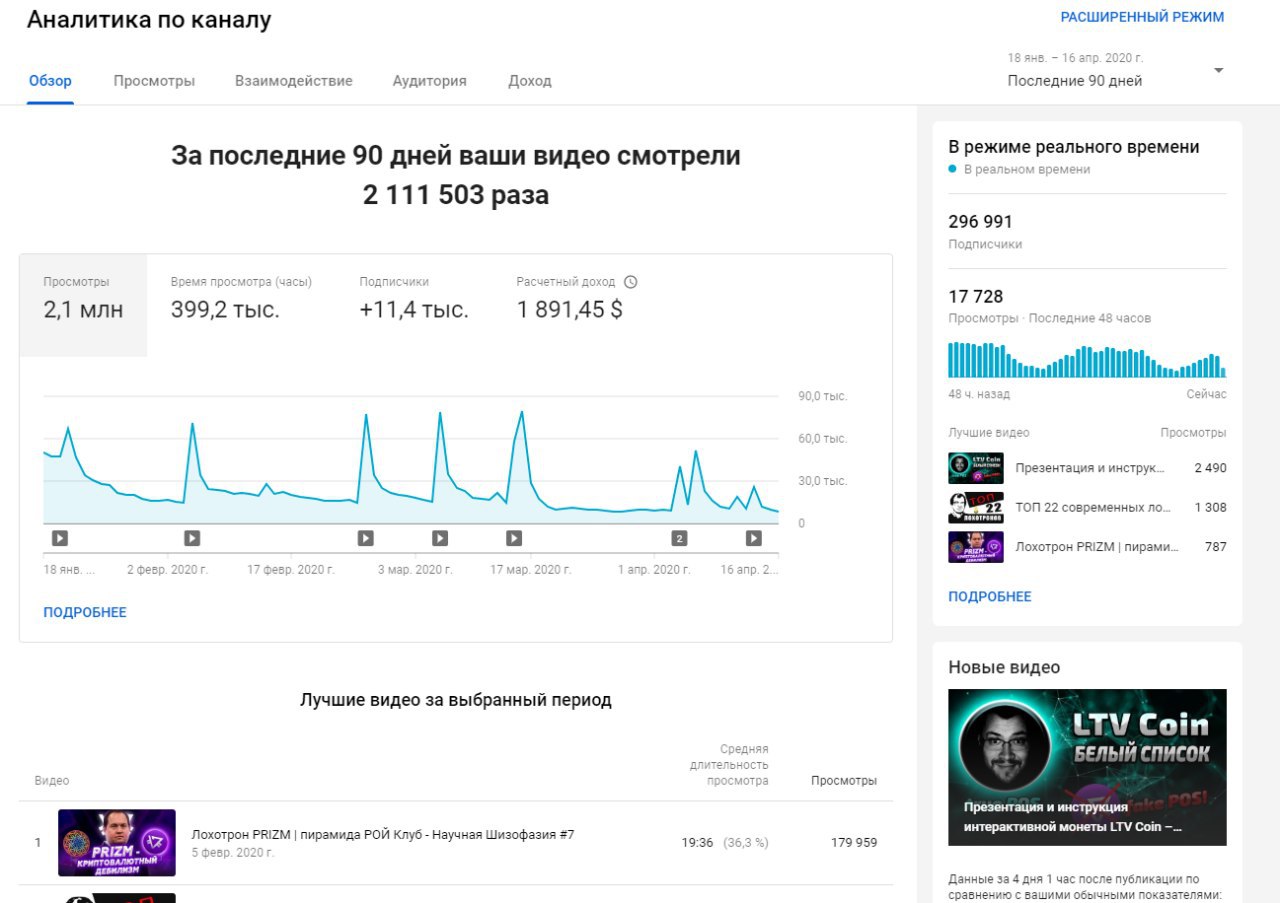Click the Лучшие видео за выбранный период heading

[456, 700]
